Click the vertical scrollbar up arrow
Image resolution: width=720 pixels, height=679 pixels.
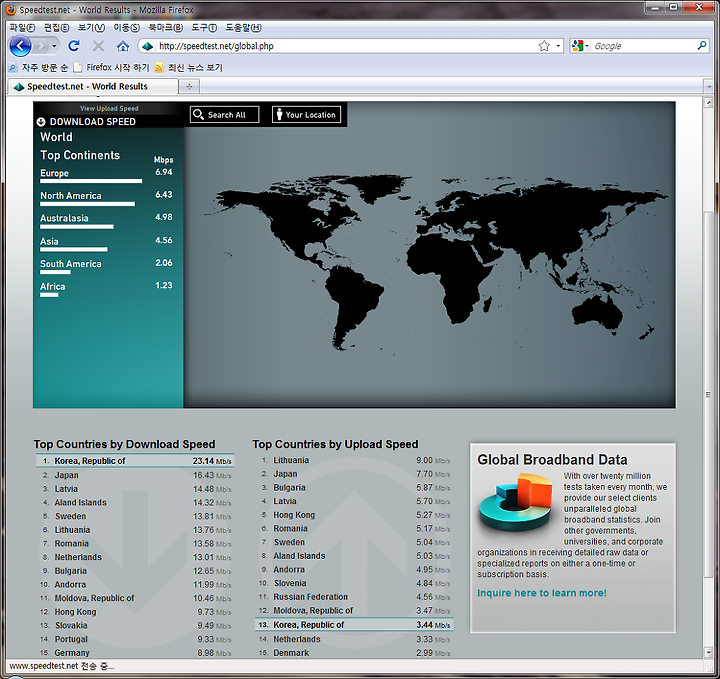point(709,102)
